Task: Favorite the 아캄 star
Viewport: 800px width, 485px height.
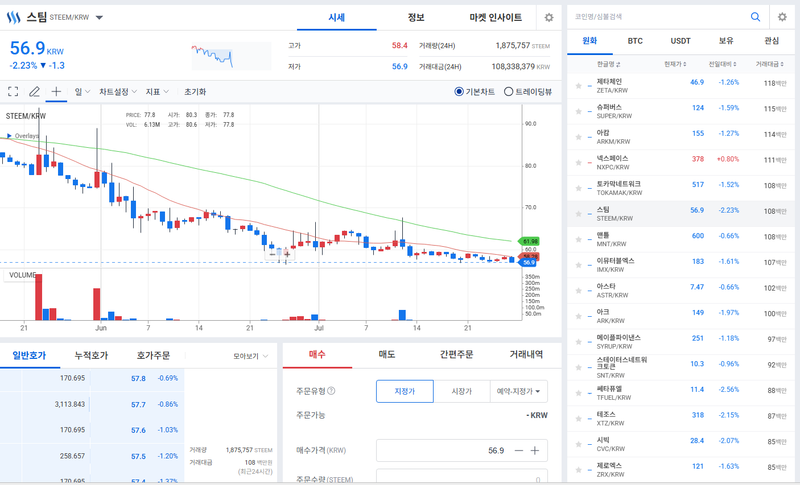Action: pyautogui.click(x=579, y=137)
